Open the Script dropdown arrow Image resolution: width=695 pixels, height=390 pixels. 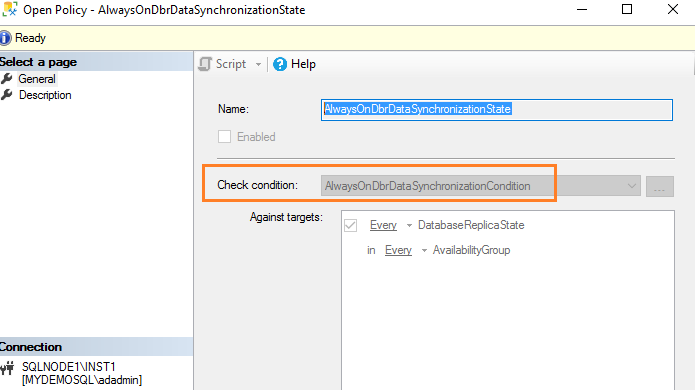click(258, 64)
